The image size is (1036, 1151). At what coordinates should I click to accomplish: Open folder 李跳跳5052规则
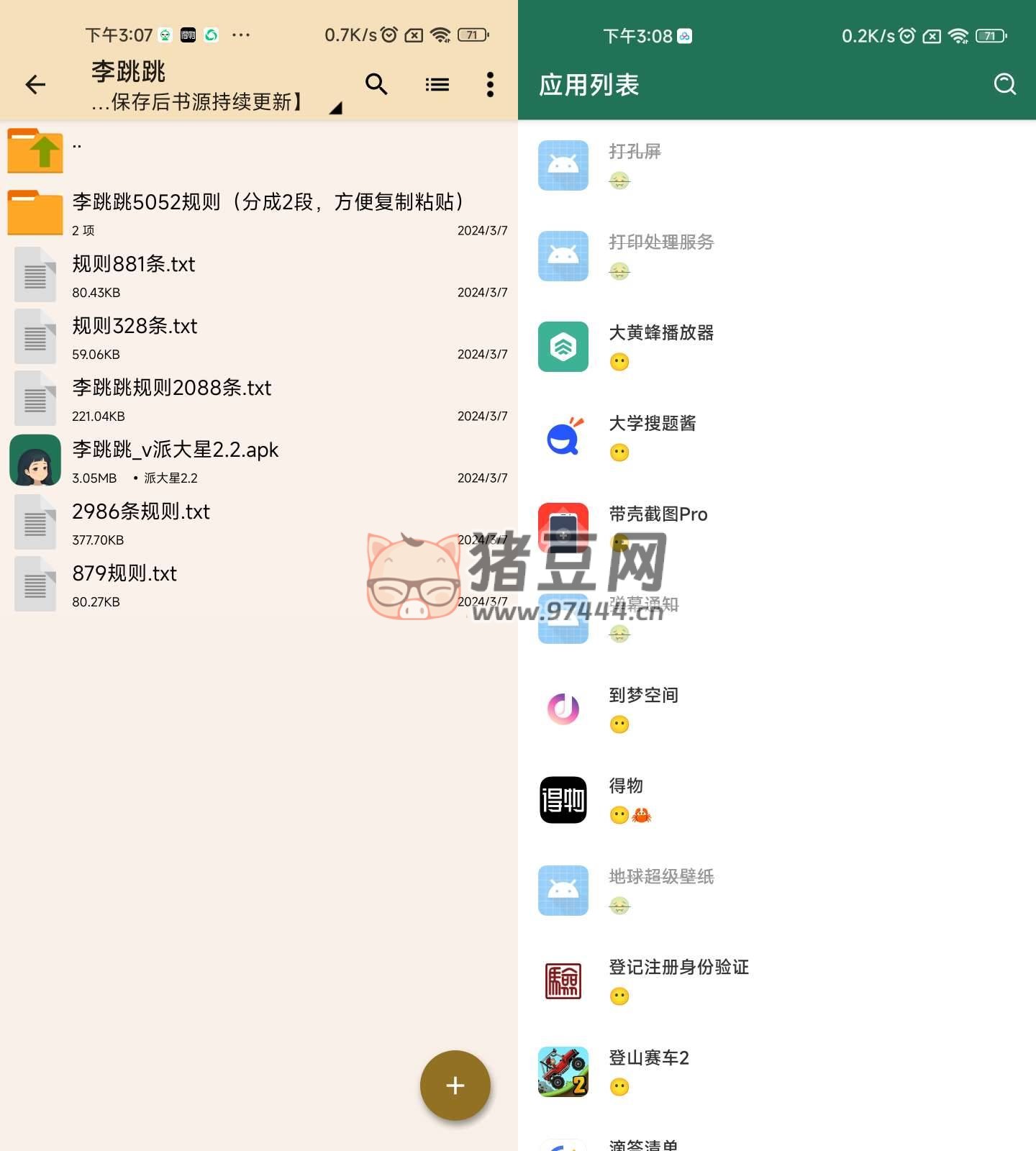[x=259, y=214]
